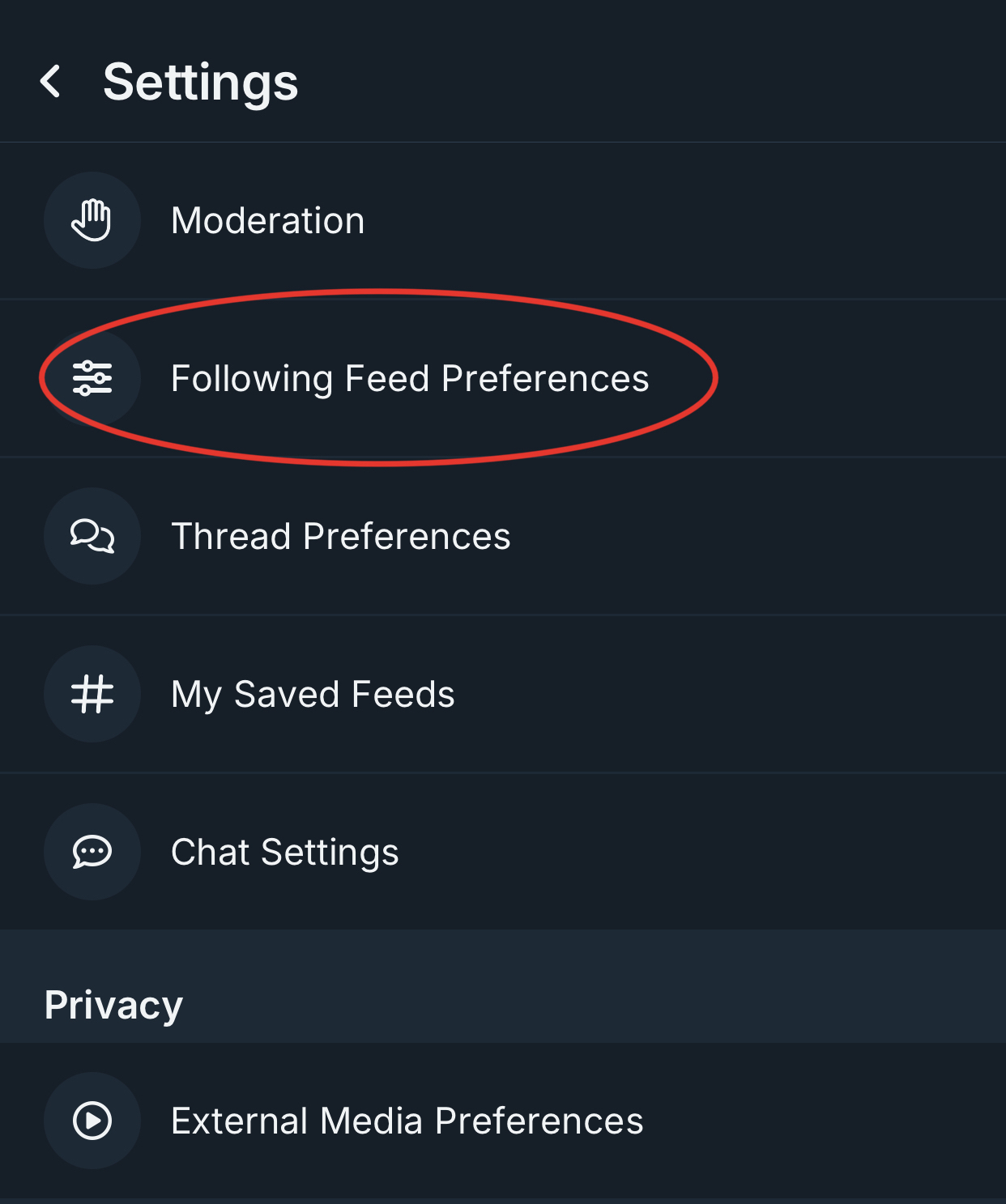Click the Chat Settings message bubble icon
This screenshot has height=1204, width=1006.
92,852
